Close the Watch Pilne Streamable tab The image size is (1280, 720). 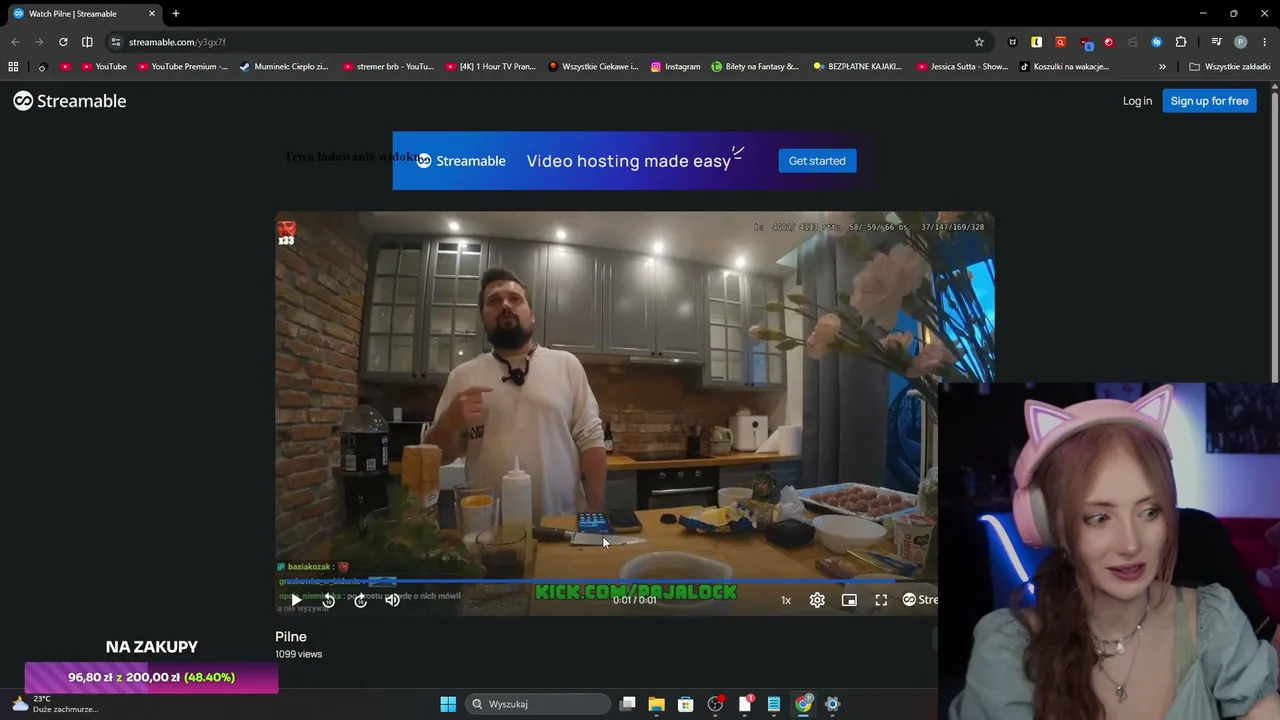[x=152, y=14]
